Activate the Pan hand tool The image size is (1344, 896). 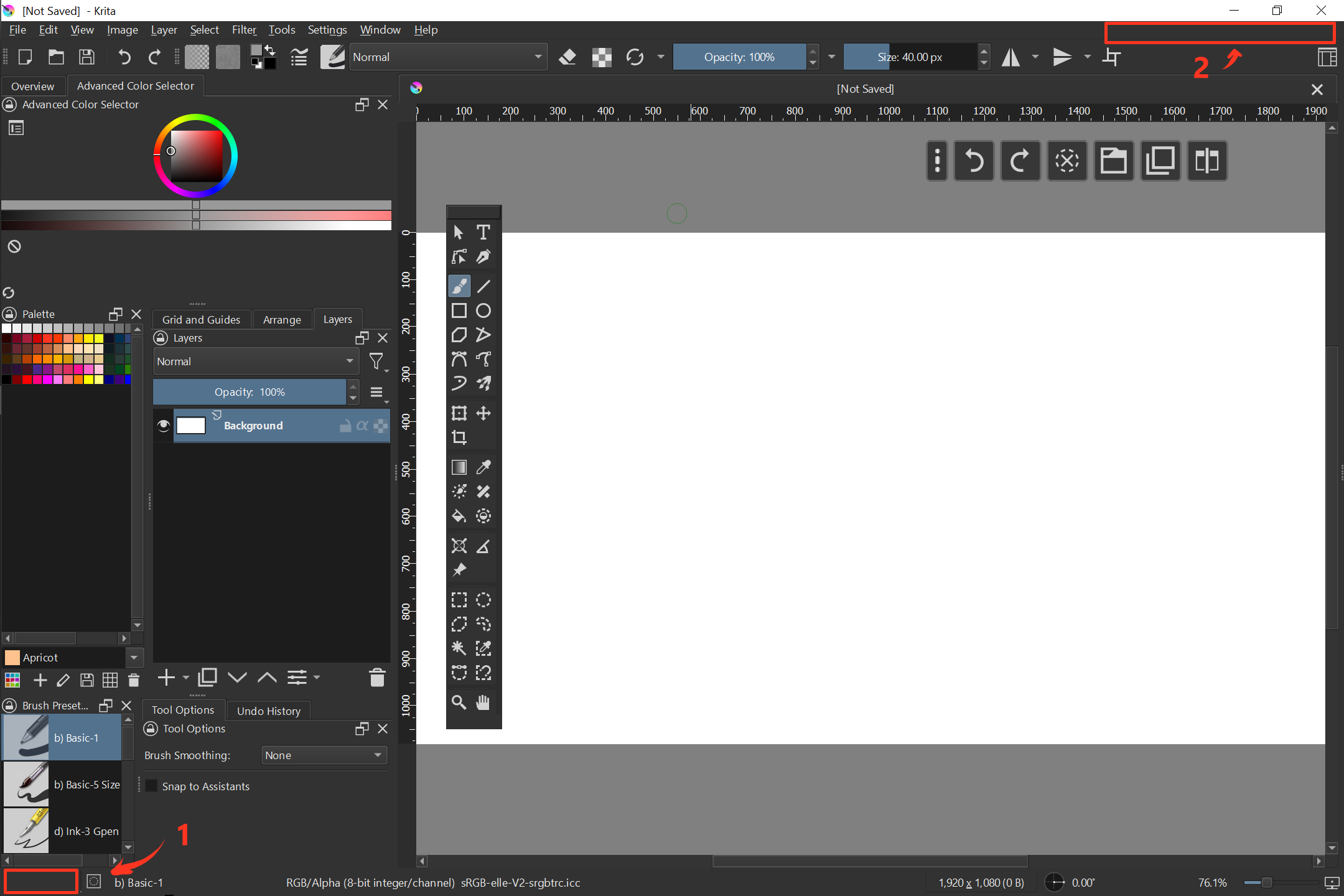click(x=483, y=702)
